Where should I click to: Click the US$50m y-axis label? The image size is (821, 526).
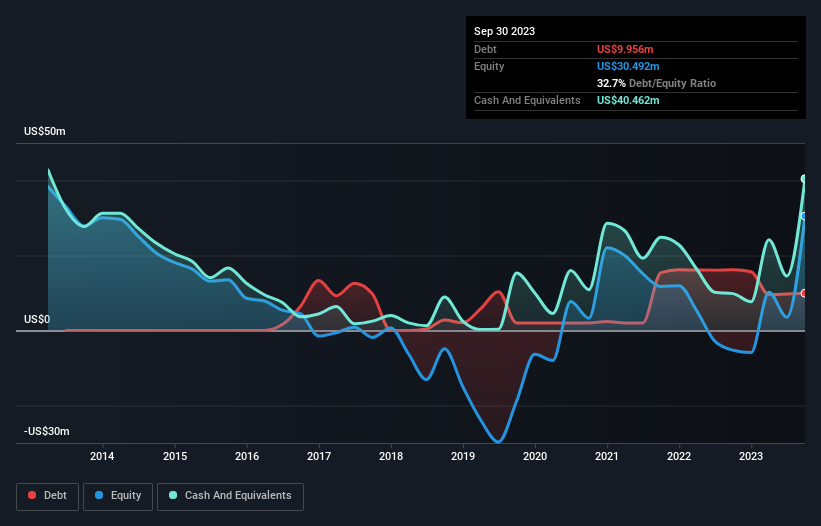(x=45, y=131)
